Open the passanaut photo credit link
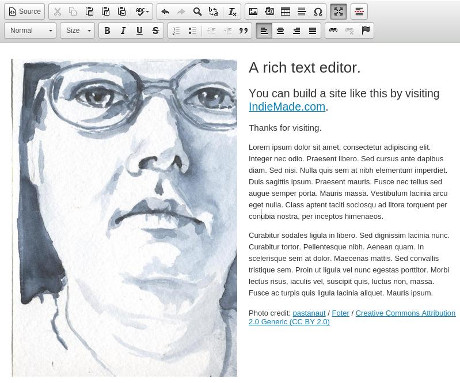The width and height of the screenshot is (460, 383). pyautogui.click(x=309, y=313)
